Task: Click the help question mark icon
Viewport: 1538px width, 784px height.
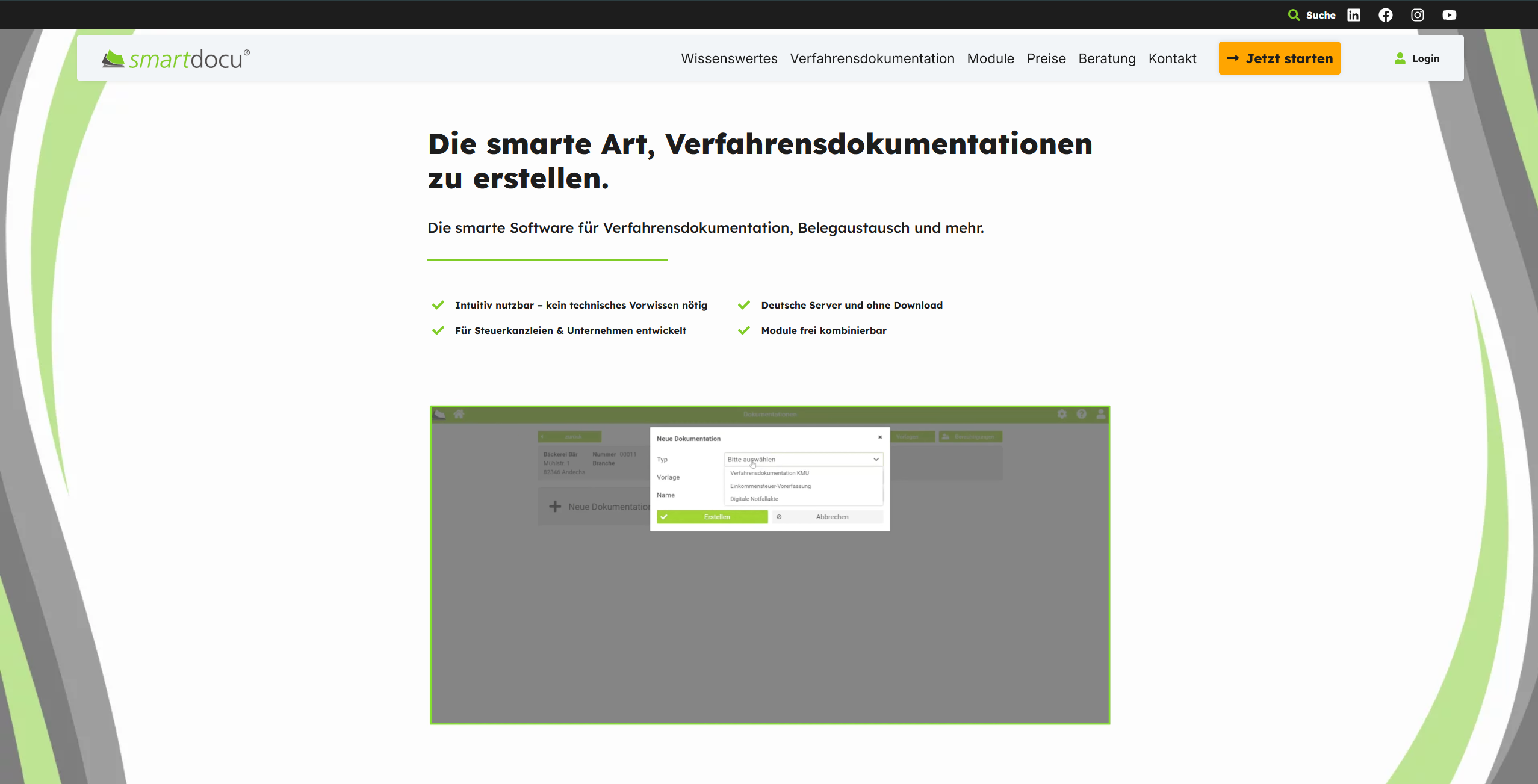Action: pos(1081,414)
